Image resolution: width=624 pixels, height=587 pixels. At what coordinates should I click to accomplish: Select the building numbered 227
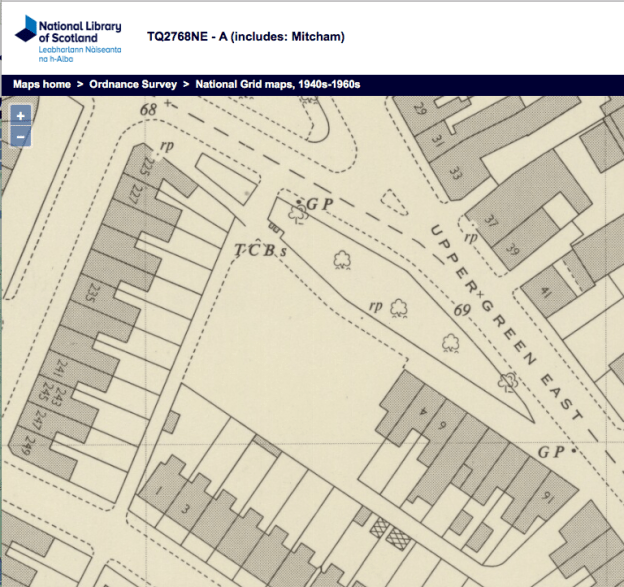click(x=135, y=195)
